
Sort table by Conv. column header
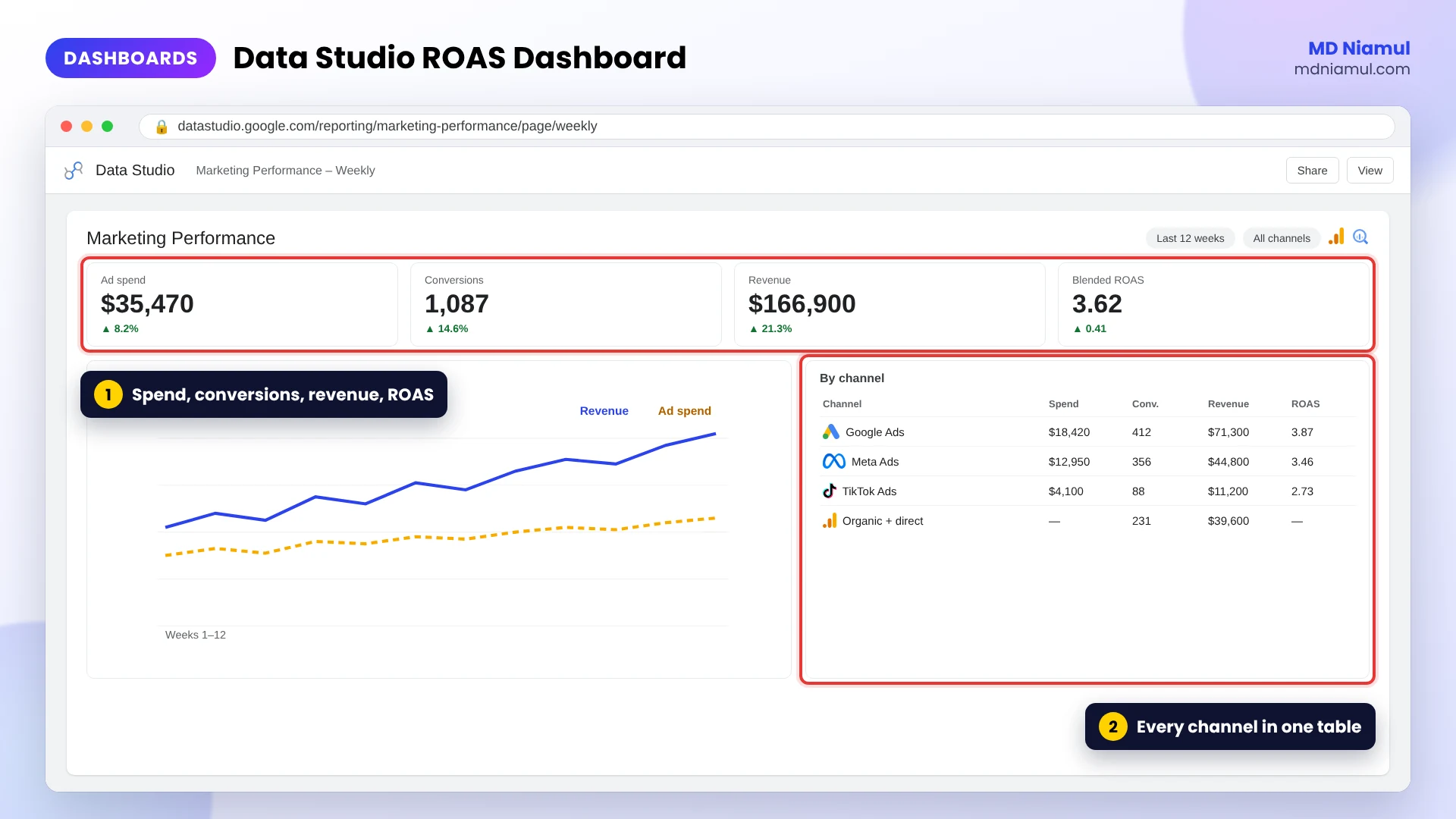[1145, 404]
